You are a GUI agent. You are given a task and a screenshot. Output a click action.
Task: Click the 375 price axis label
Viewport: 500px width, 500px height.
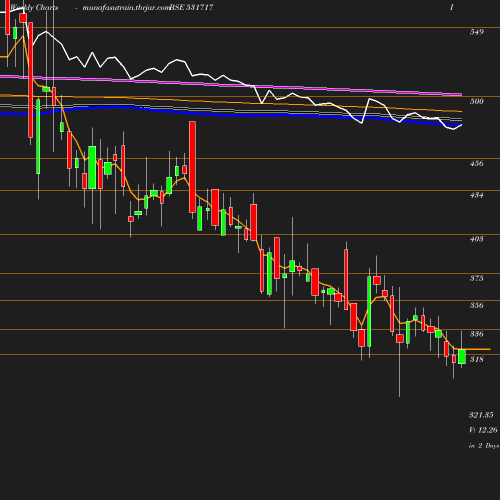[x=476, y=278]
